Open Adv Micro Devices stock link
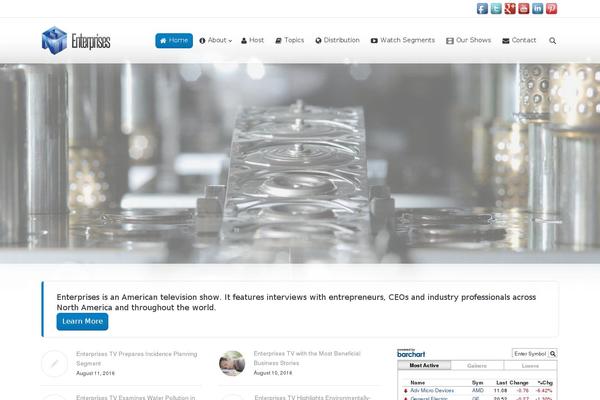The image size is (600, 400). tap(432, 390)
